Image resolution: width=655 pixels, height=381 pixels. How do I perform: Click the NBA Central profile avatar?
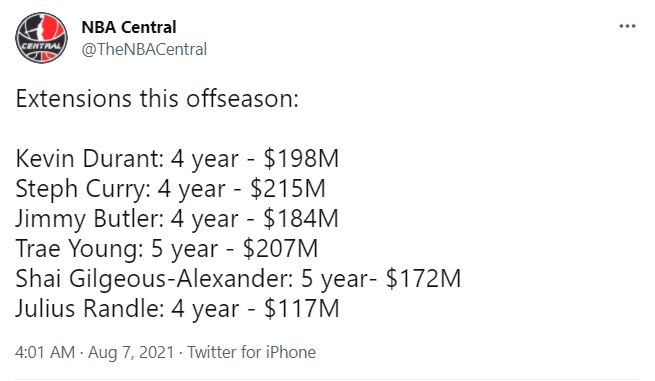41,38
